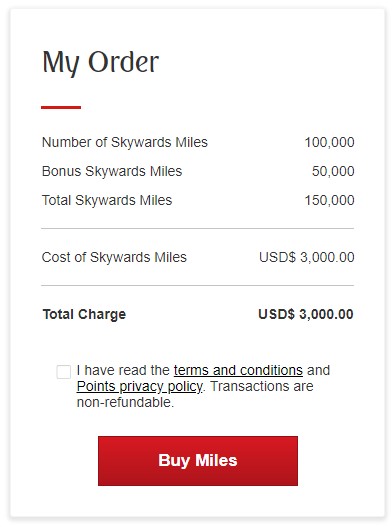Click the Total Skywards Miles label
This screenshot has height=527, width=392.
coord(107,200)
